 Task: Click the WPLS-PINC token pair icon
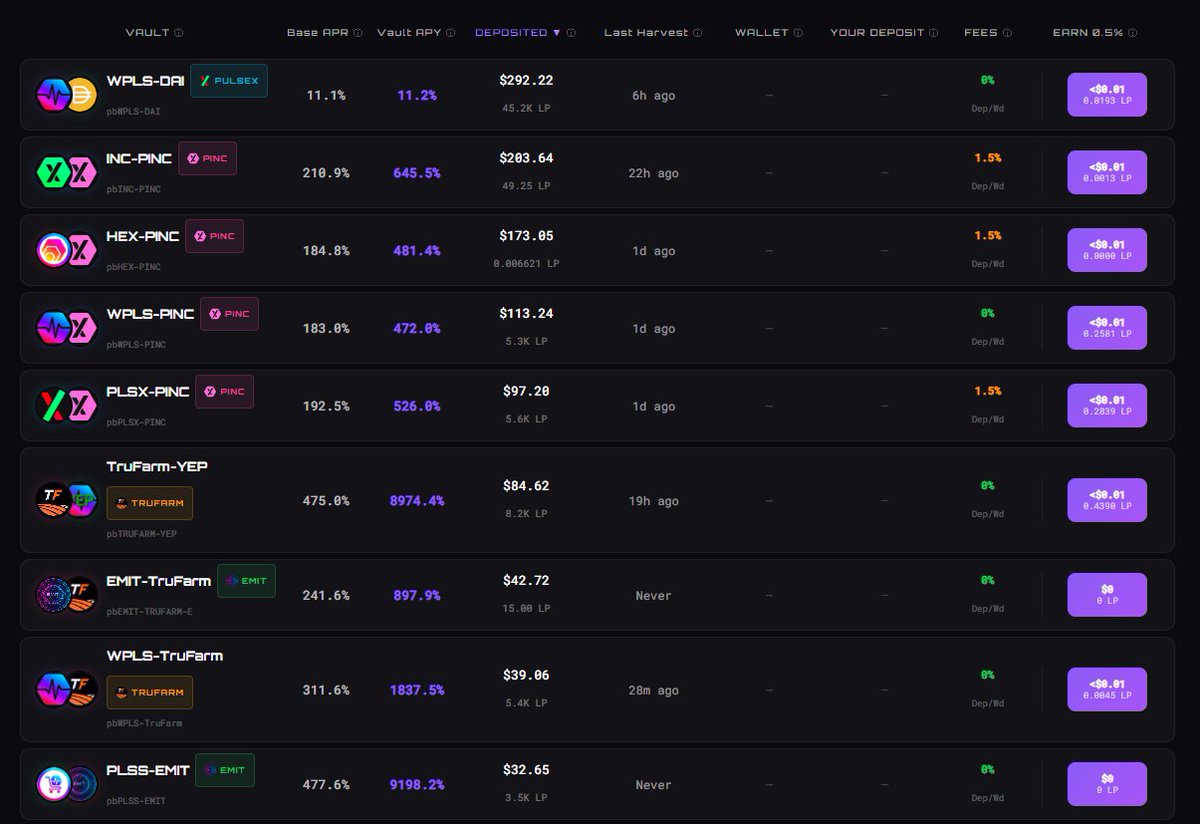[66, 328]
